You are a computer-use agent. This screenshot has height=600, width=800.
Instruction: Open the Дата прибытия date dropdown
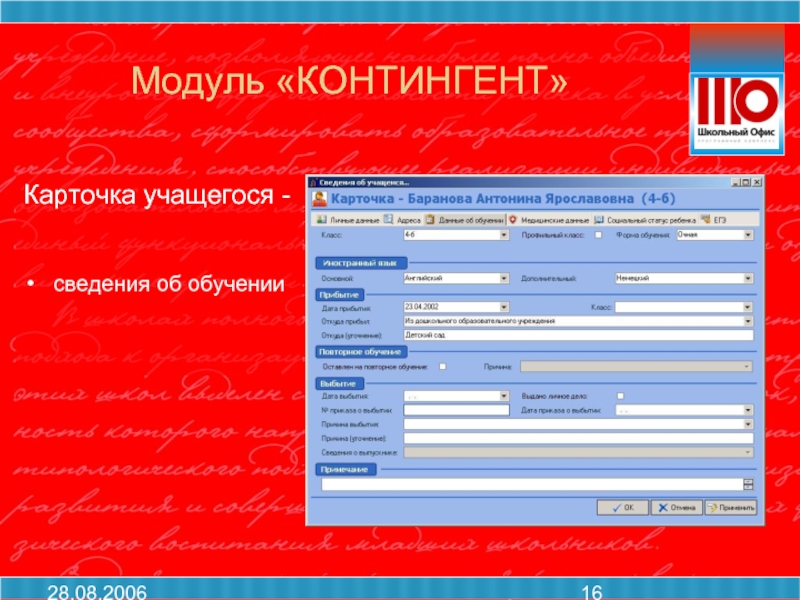pos(504,307)
